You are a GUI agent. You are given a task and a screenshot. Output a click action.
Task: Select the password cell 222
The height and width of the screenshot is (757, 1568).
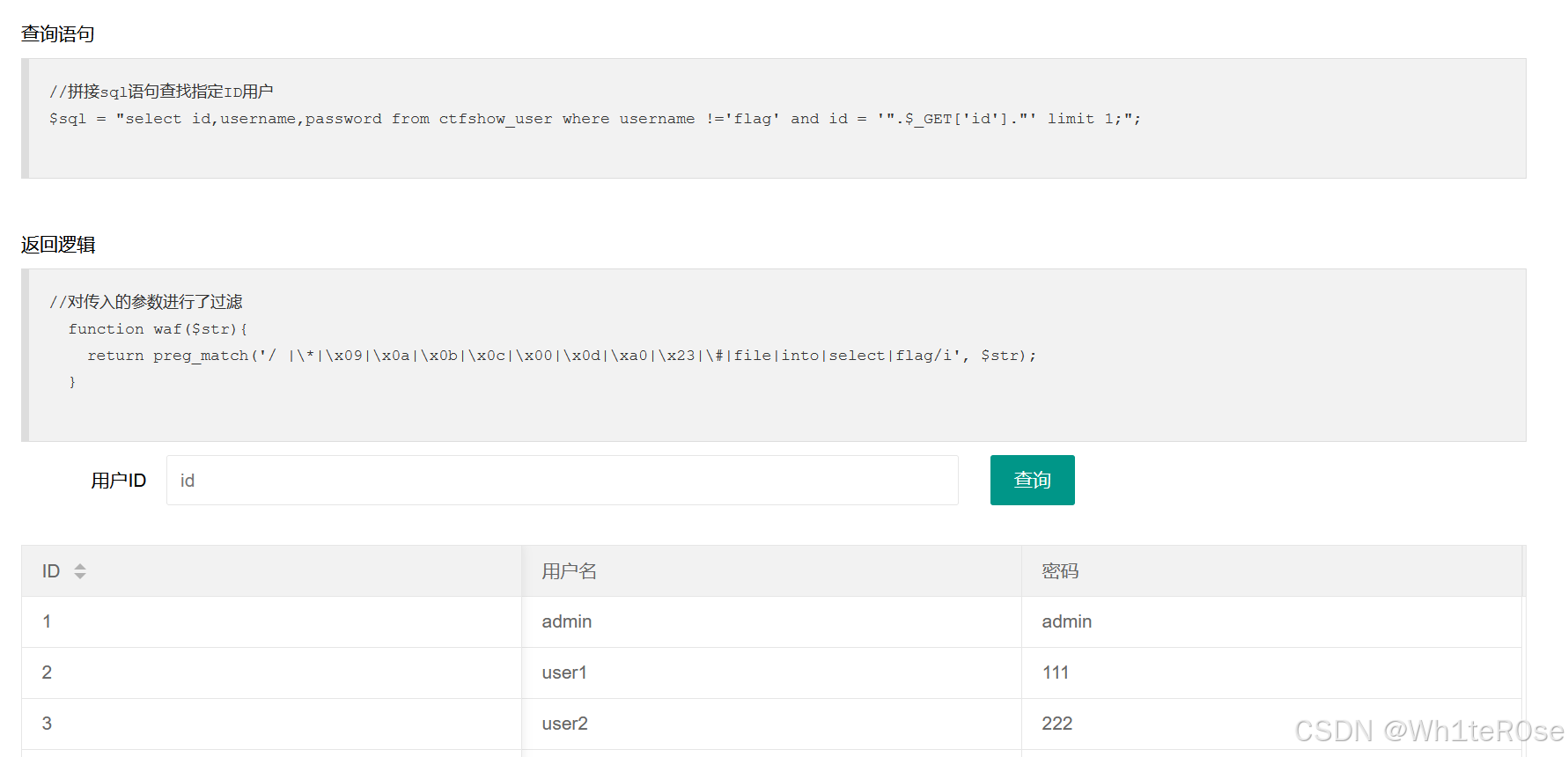point(1271,724)
